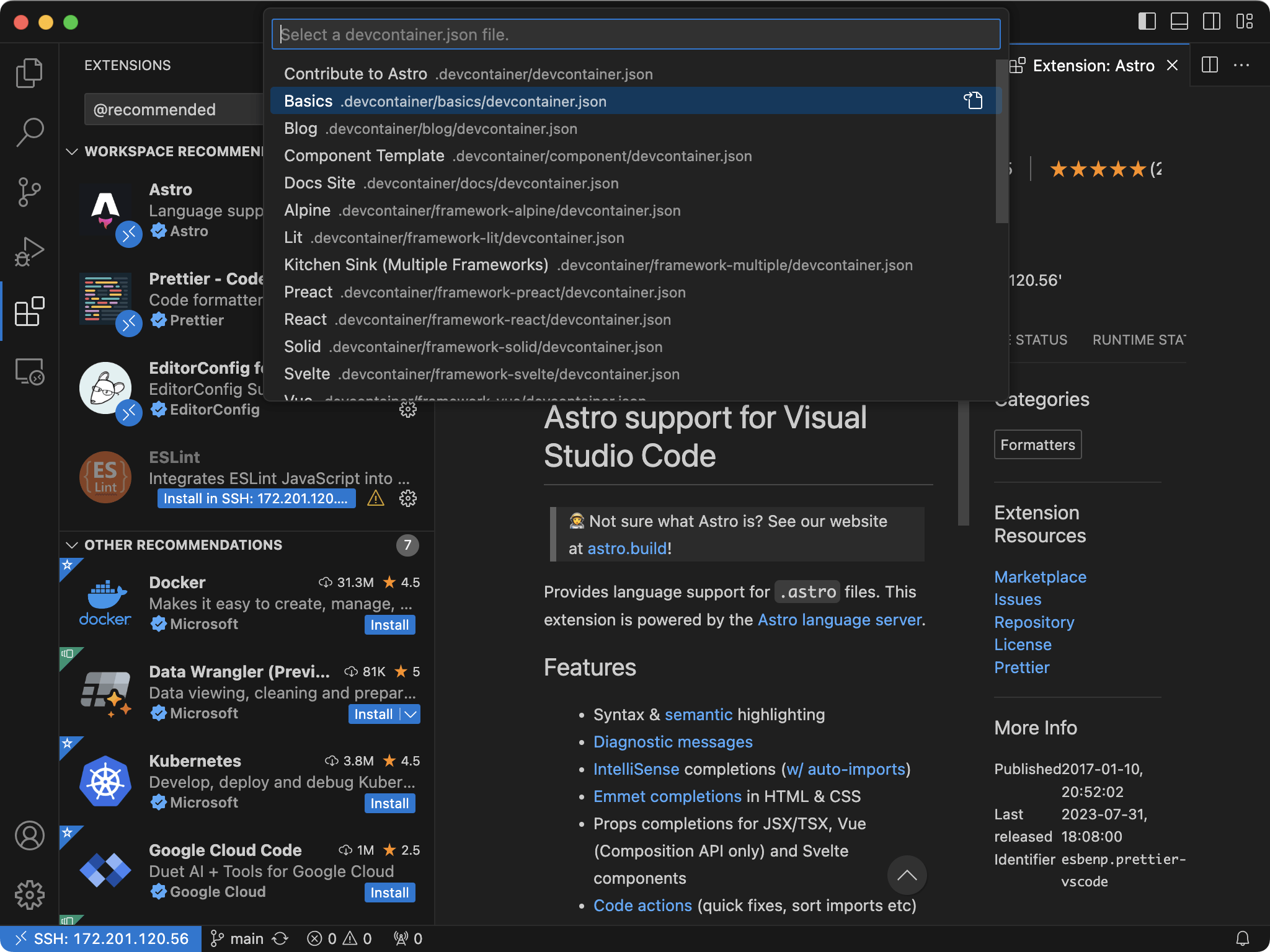Open License resource link
The width and height of the screenshot is (1270, 952).
pos(1023,645)
